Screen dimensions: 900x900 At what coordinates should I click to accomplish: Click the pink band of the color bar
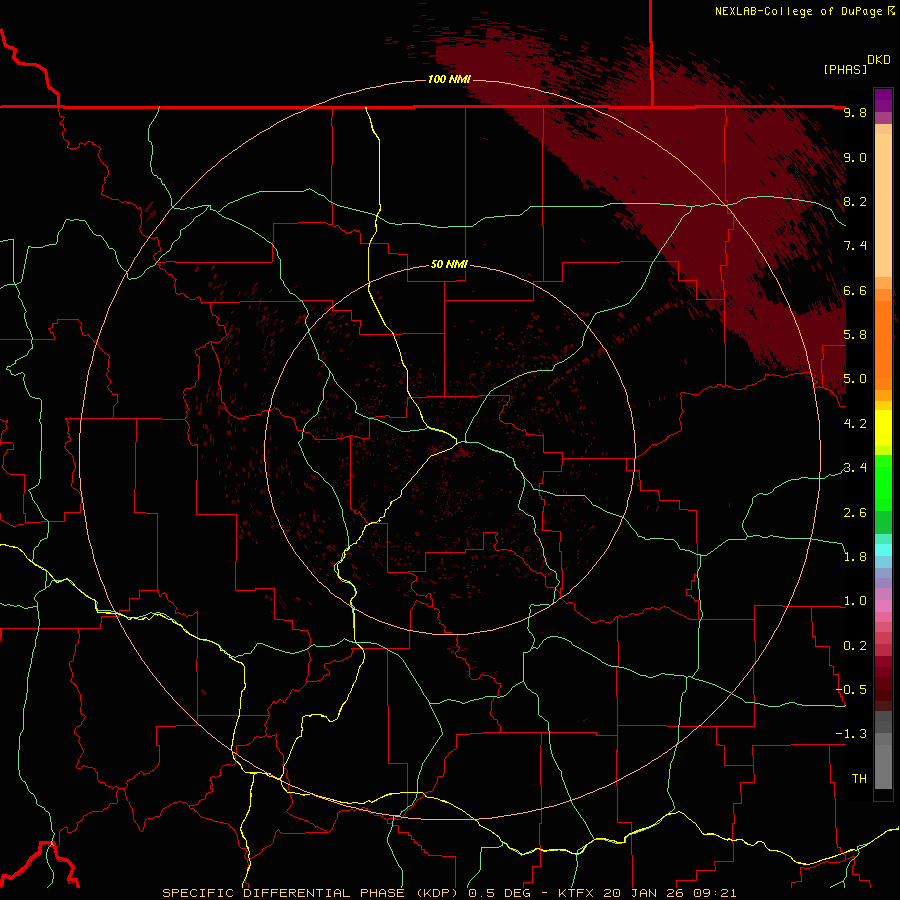tap(883, 606)
